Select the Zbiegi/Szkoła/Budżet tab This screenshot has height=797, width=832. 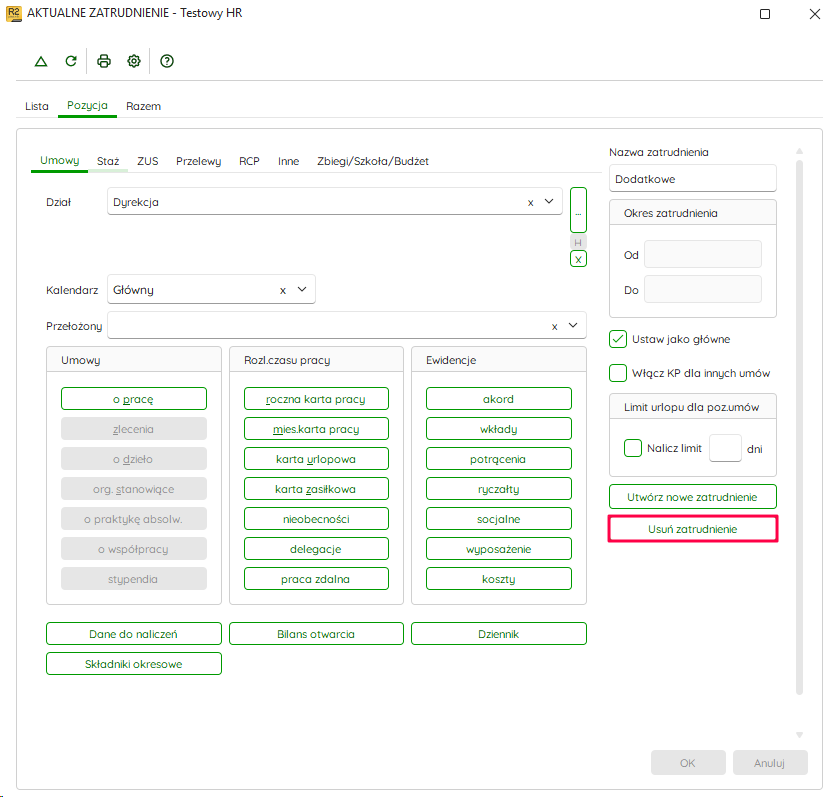[x=372, y=161]
